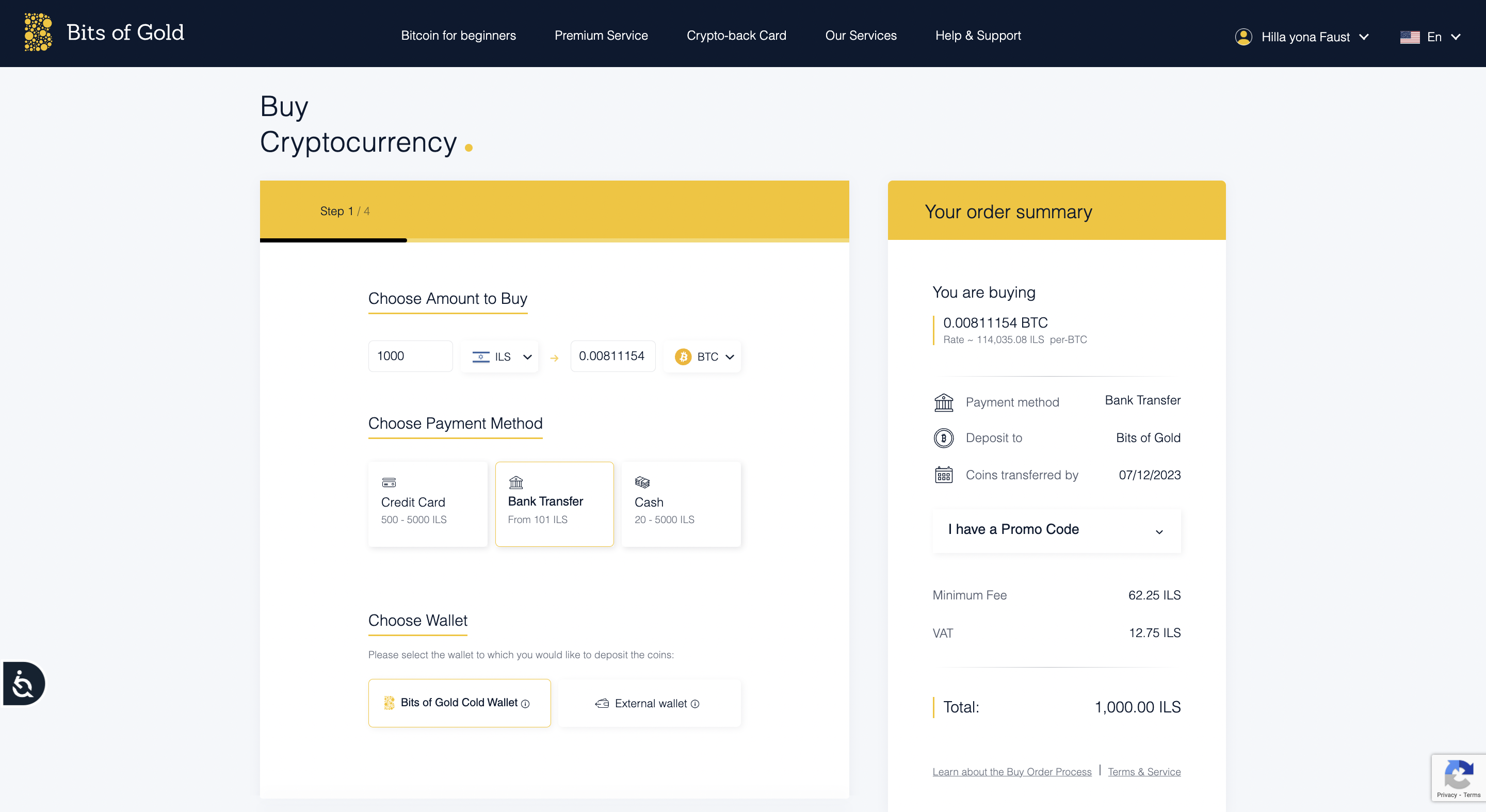
Task: Click the Help & Support menu item
Action: (978, 35)
